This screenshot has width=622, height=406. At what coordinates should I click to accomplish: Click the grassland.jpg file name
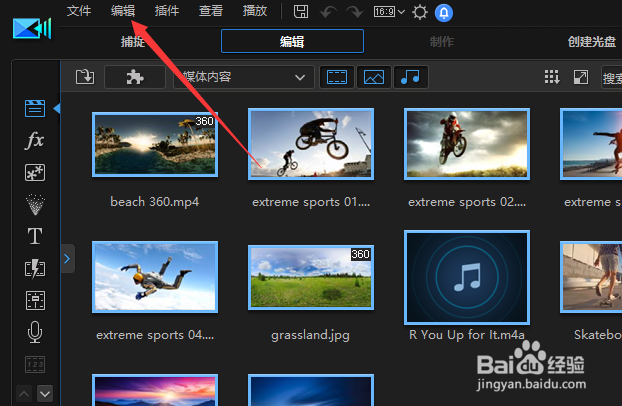click(311, 335)
